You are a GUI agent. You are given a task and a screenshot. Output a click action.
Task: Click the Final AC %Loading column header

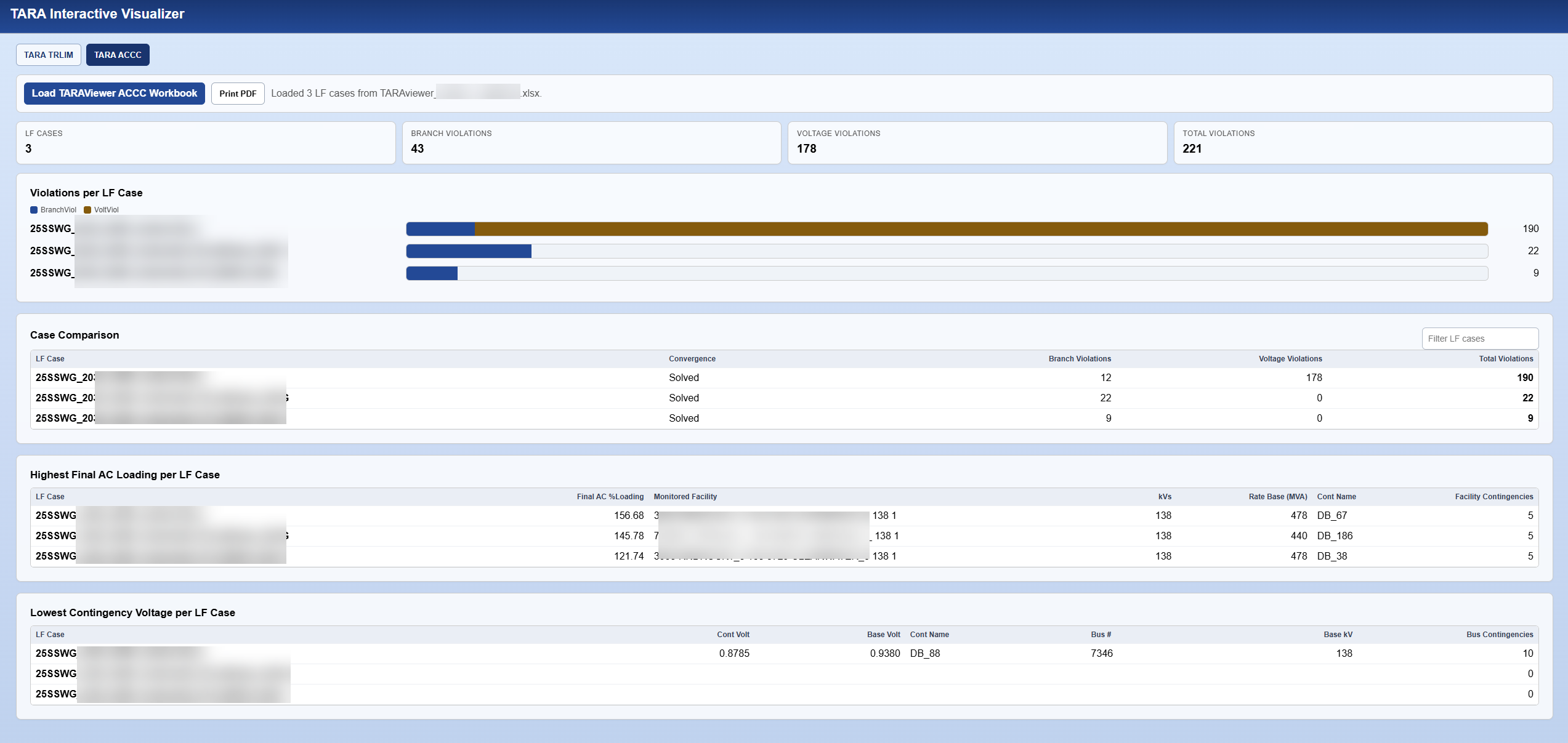610,497
